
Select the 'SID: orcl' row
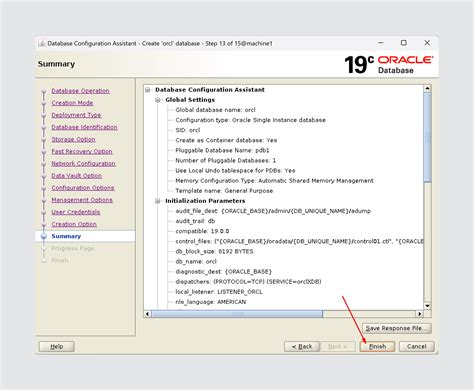[188, 130]
